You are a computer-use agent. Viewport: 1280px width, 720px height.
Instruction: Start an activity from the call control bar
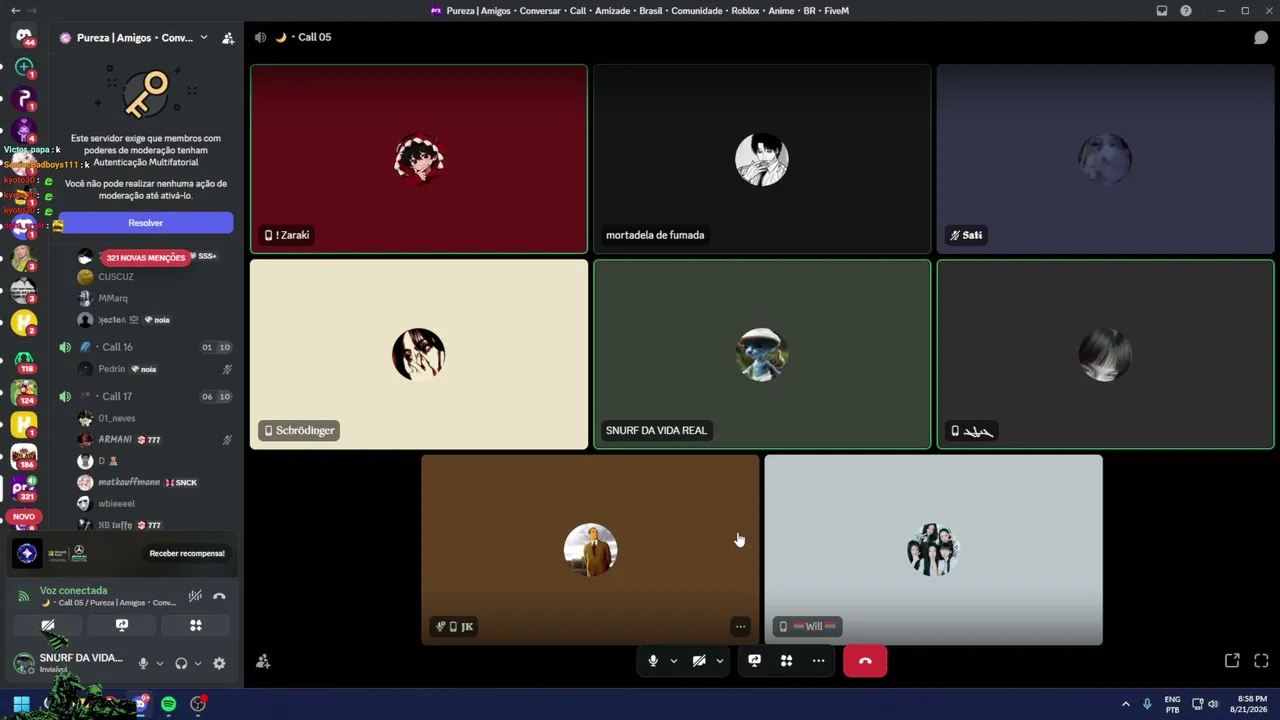pyautogui.click(x=787, y=661)
